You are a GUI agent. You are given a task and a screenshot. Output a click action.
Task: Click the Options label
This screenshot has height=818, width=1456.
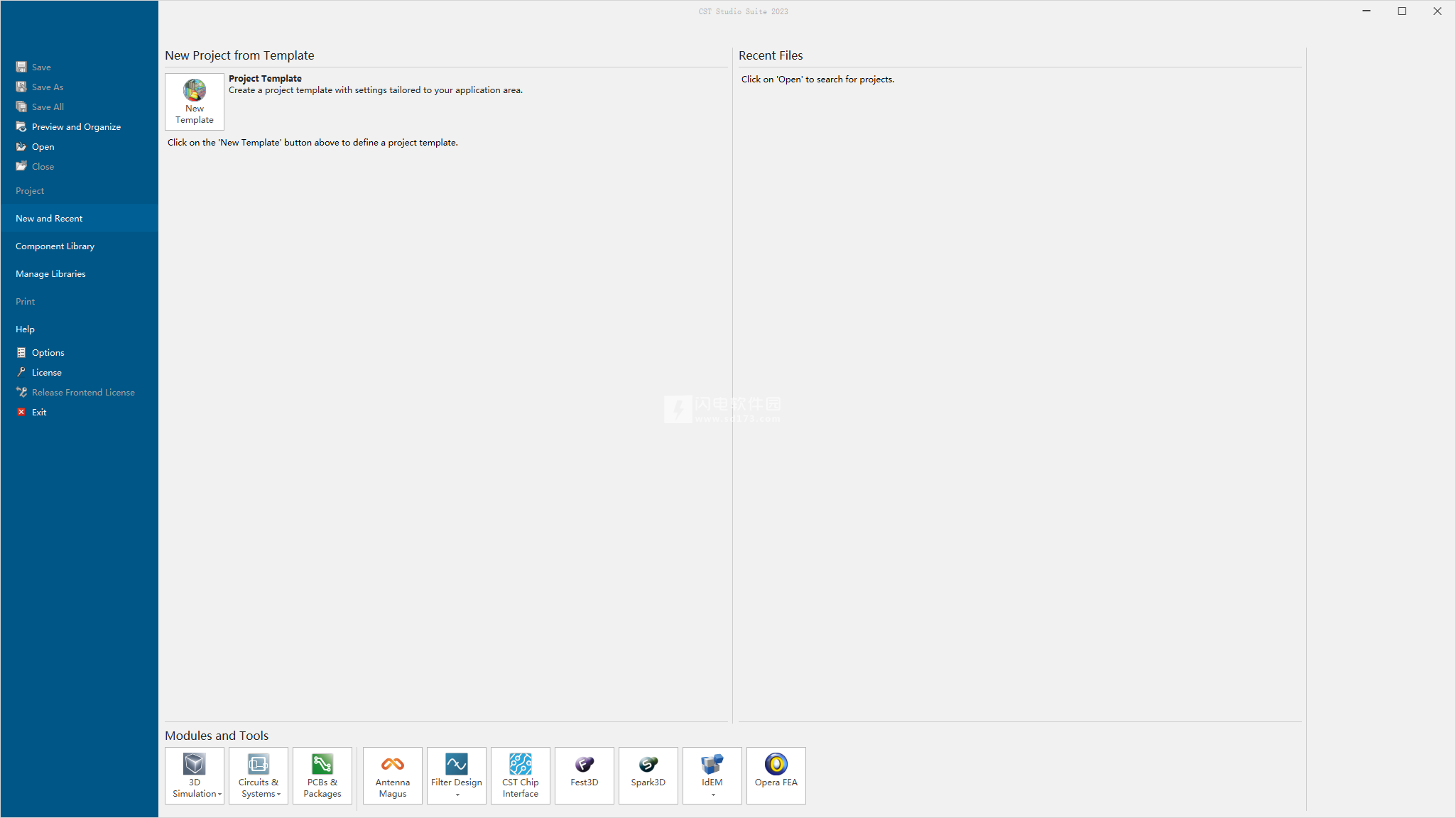click(x=48, y=352)
